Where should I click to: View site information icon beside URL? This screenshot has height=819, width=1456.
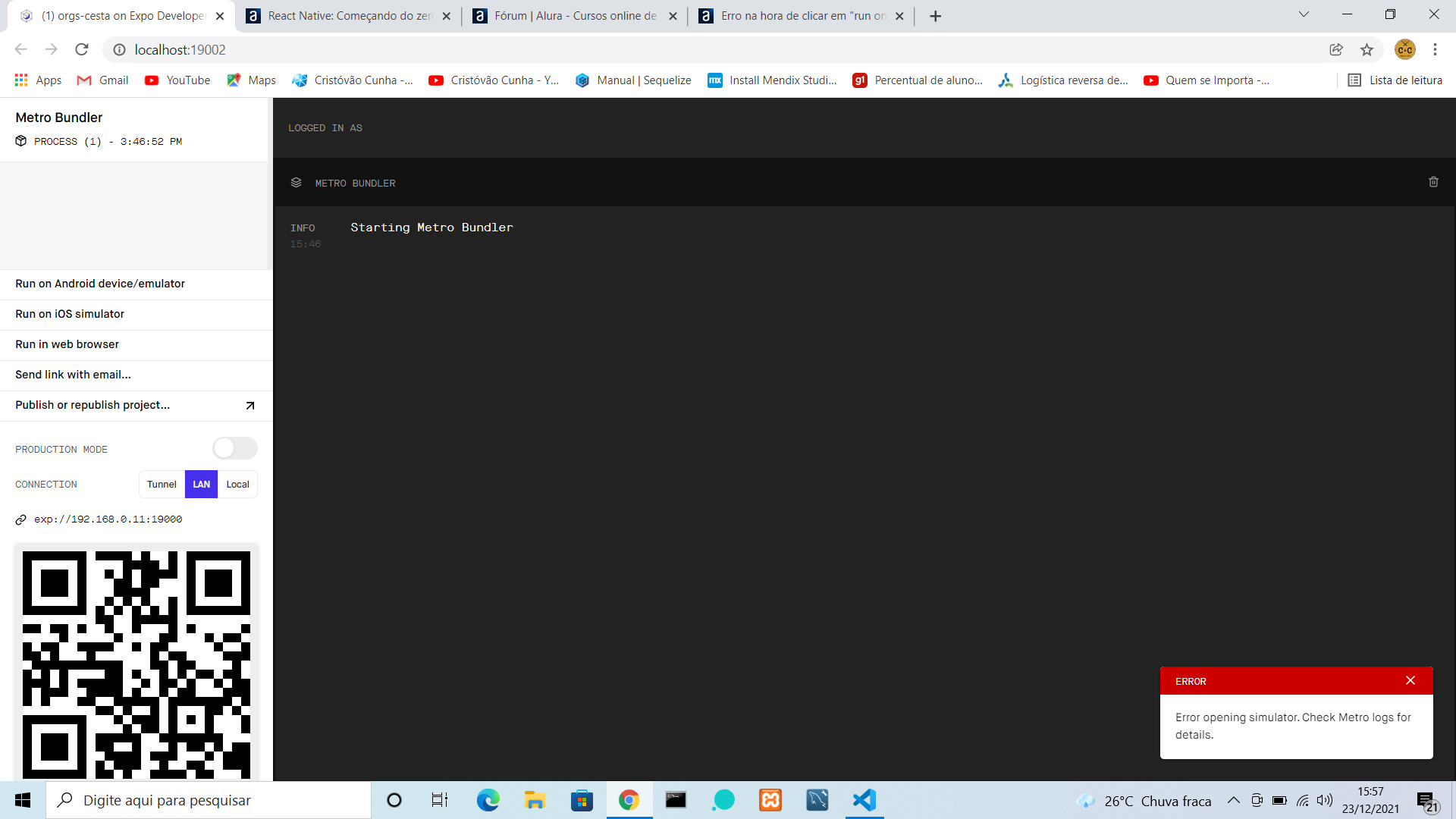119,49
